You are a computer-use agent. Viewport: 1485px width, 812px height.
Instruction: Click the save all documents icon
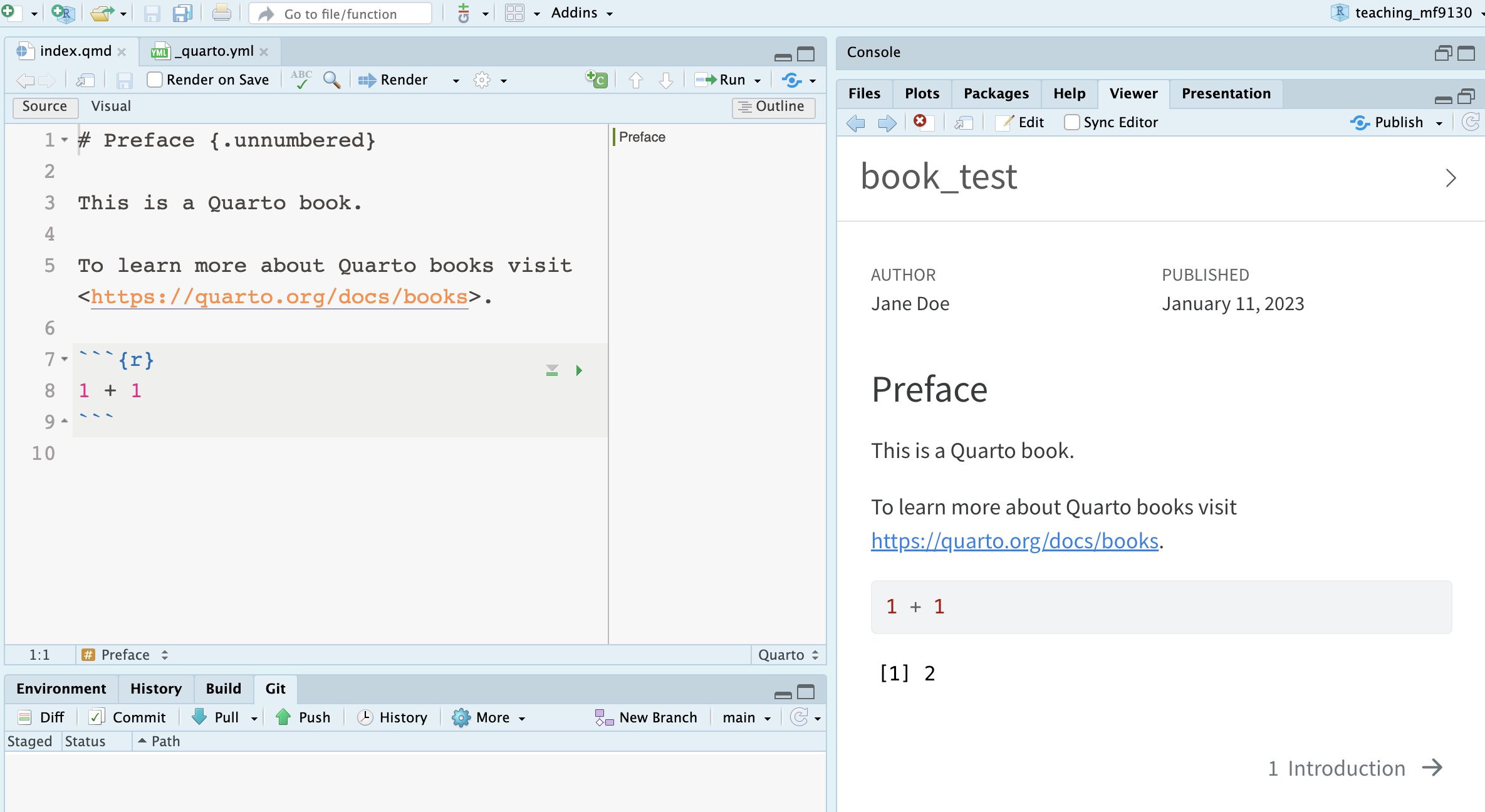pyautogui.click(x=182, y=13)
